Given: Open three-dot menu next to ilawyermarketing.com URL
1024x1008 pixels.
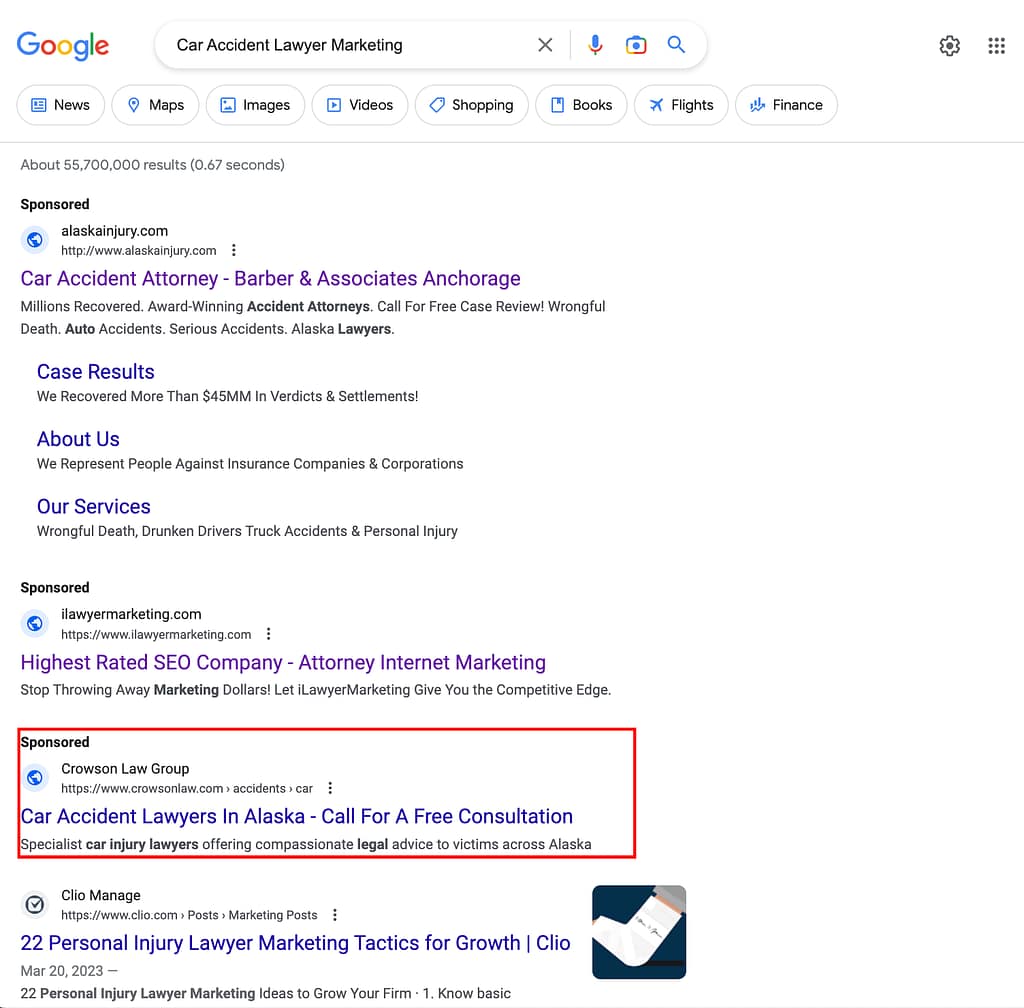Looking at the screenshot, I should [x=268, y=634].
